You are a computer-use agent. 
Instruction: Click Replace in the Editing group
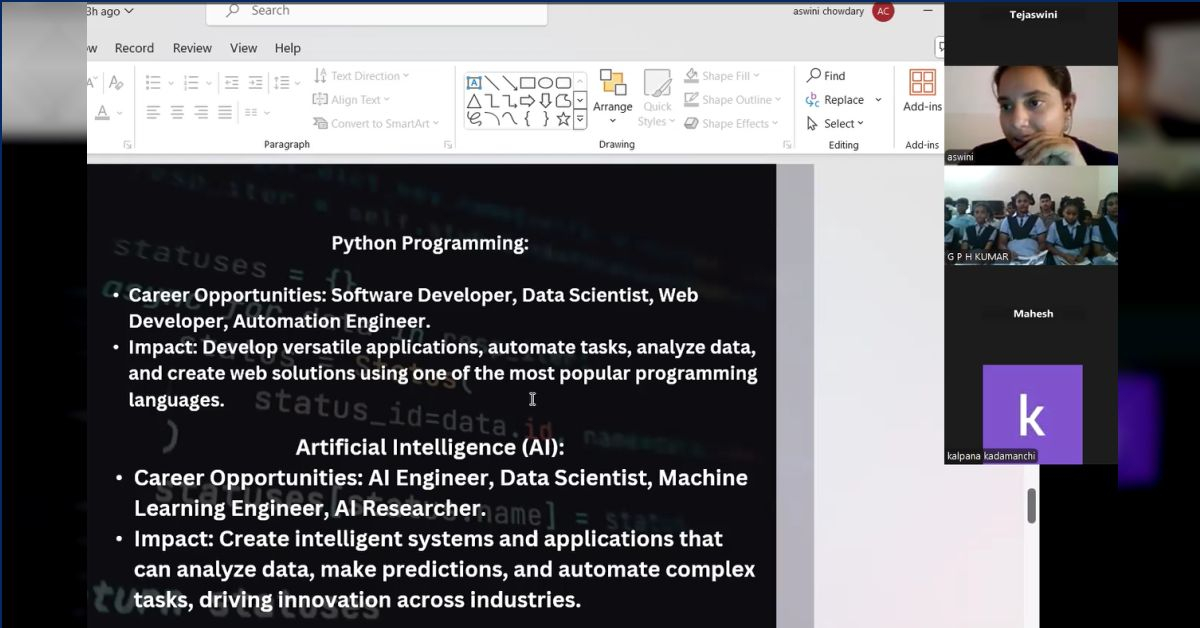tap(843, 99)
